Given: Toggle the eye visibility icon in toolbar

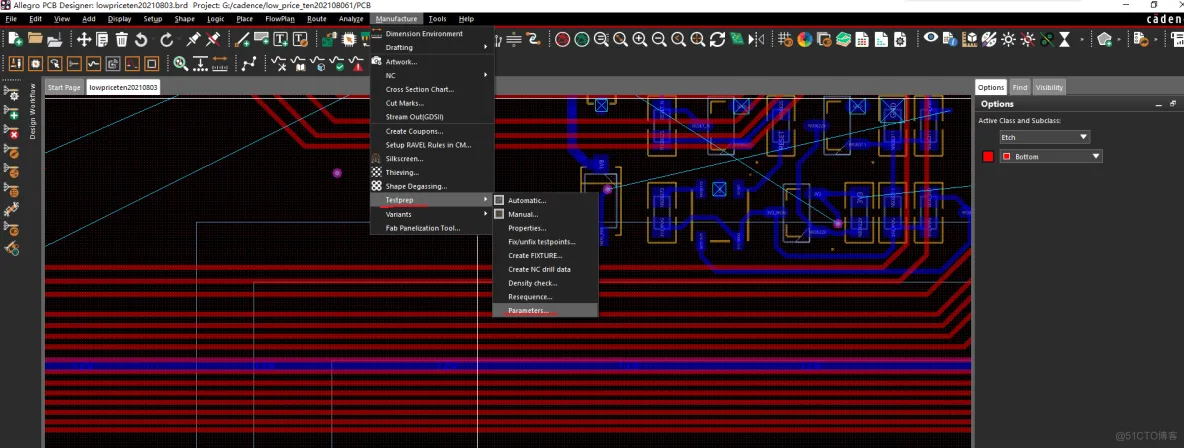Looking at the screenshot, I should coord(930,38).
